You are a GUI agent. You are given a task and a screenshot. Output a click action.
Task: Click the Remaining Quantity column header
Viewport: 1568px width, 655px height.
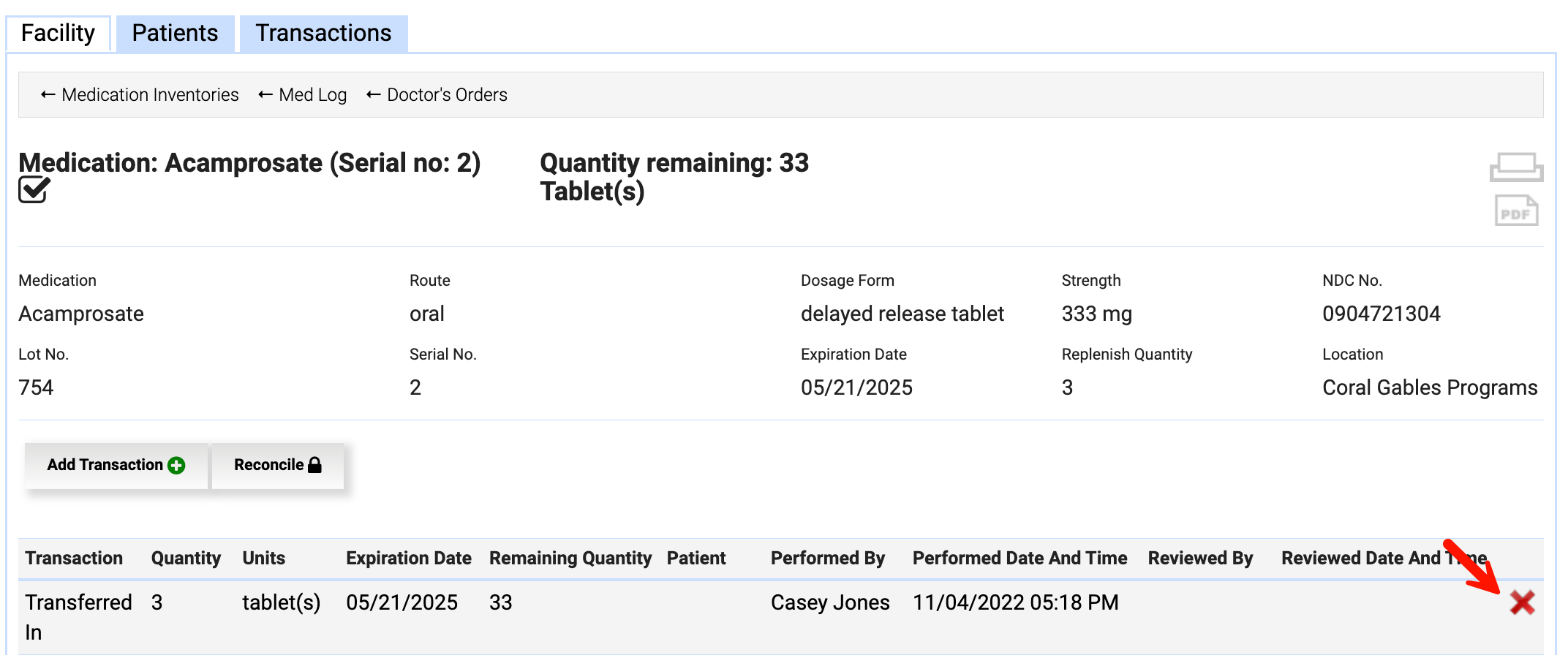click(x=570, y=559)
